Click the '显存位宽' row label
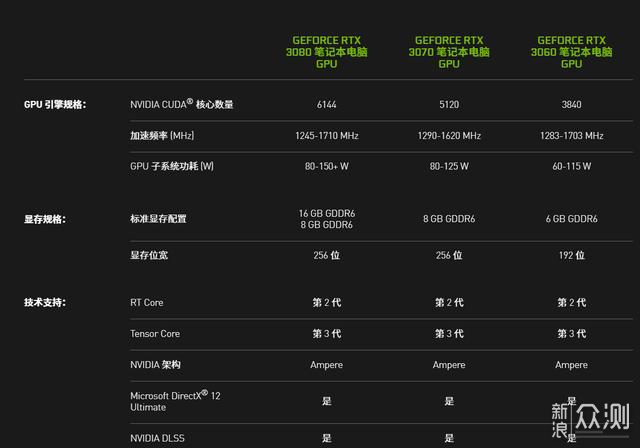This screenshot has height=448, width=640. click(x=149, y=255)
